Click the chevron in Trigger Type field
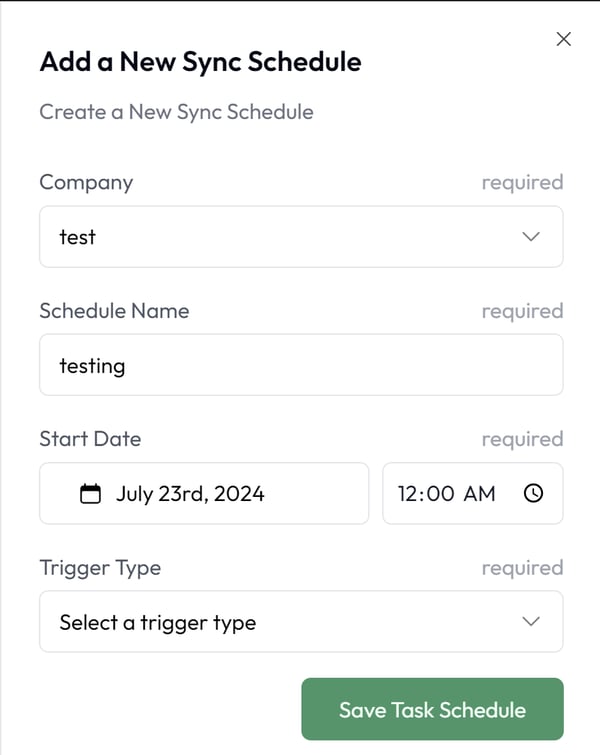Image resolution: width=600 pixels, height=755 pixels. [531, 621]
